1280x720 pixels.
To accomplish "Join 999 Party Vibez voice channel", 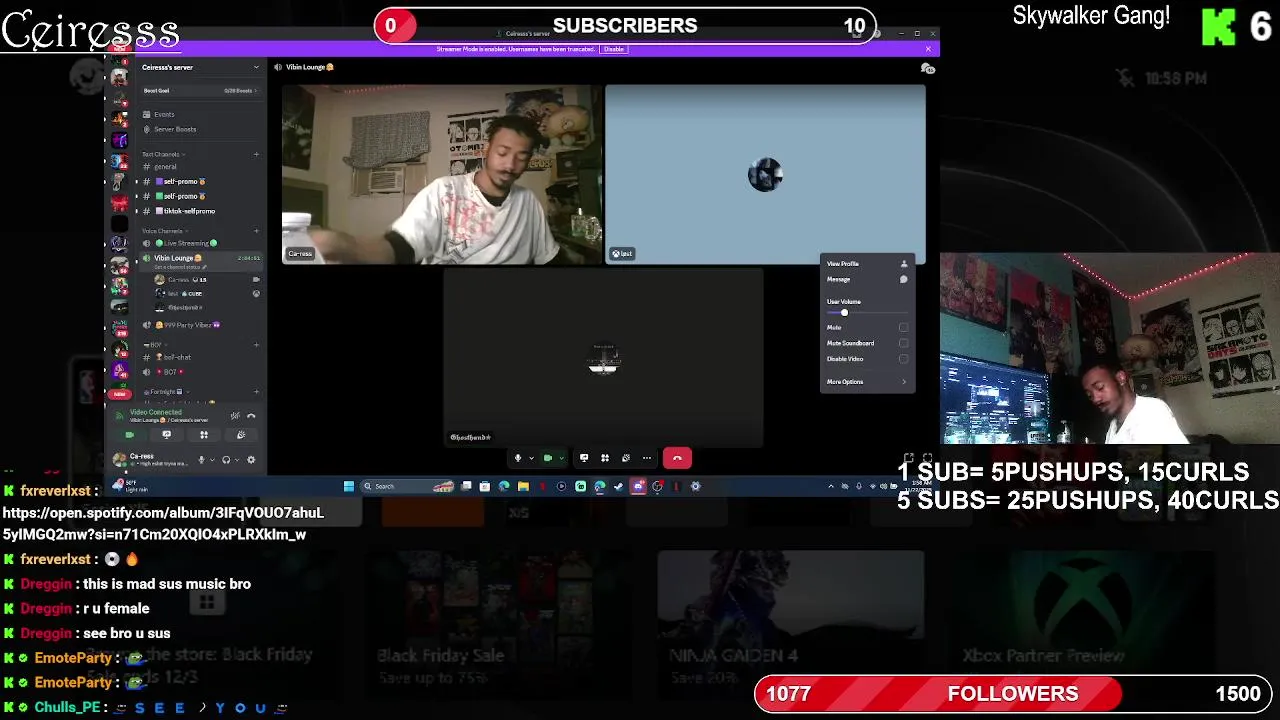I will point(200,325).
